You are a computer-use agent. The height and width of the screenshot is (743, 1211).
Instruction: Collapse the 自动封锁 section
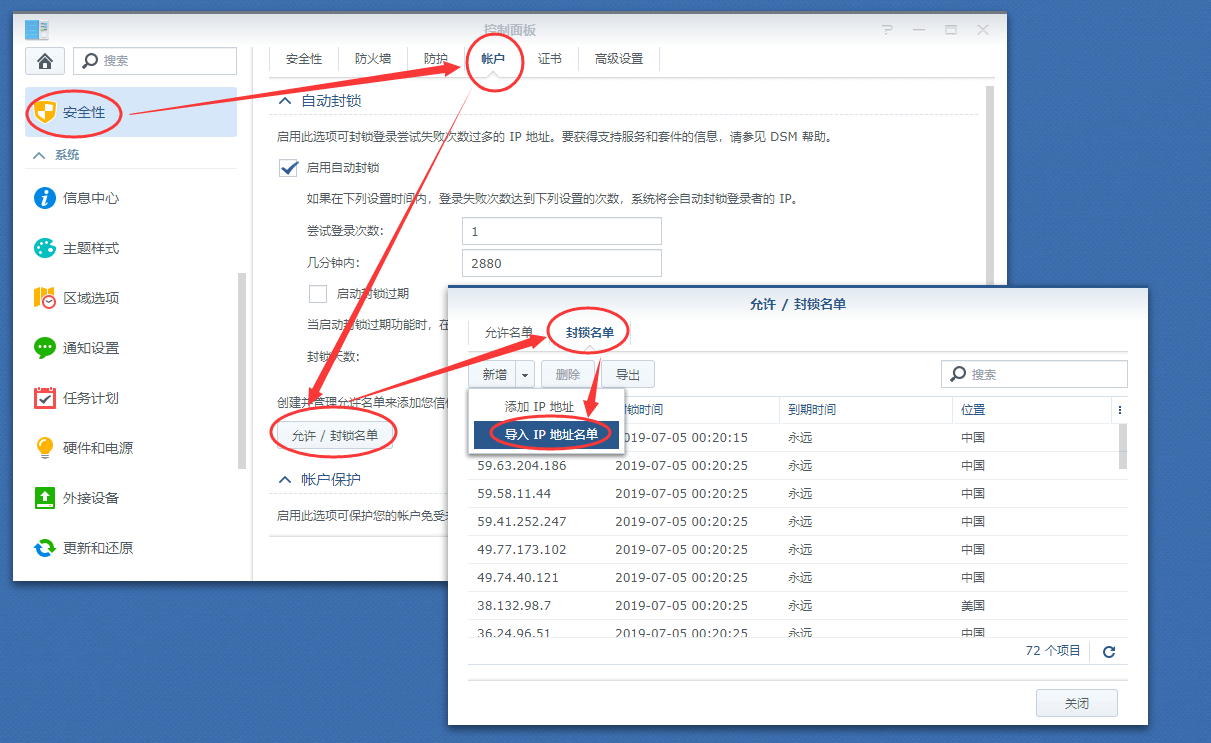point(284,101)
